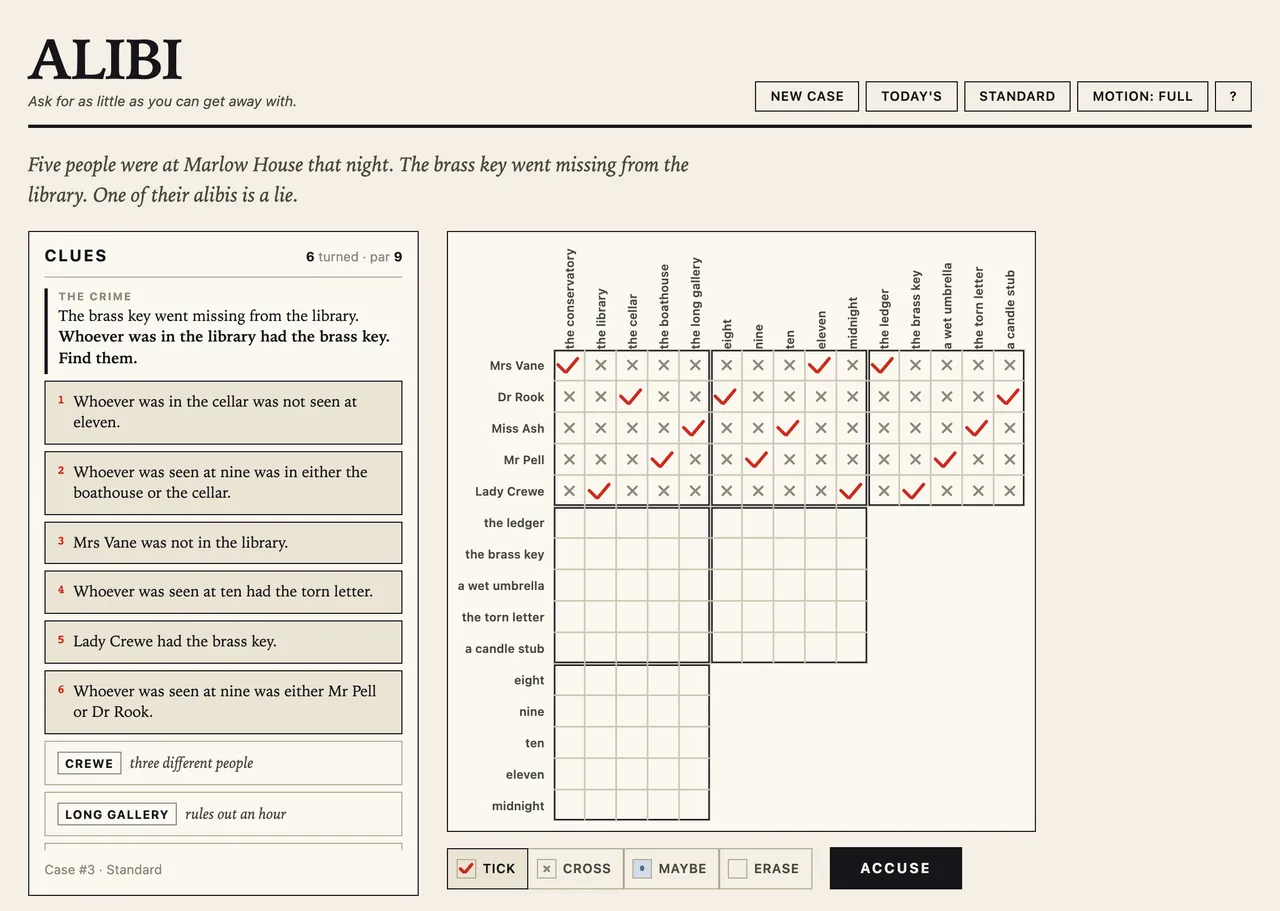Viewport: 1280px width, 911px height.
Task: Click clue 6 about Mr Pell or Dr Rook
Action: 223,701
